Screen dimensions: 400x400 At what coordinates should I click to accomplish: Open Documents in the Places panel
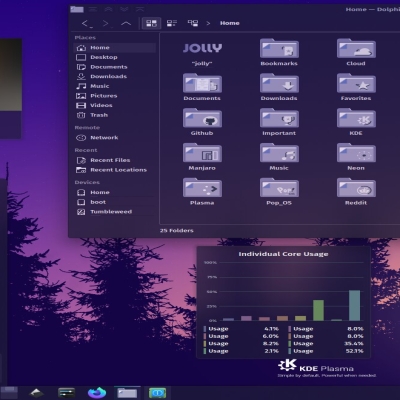pyautogui.click(x=114, y=67)
